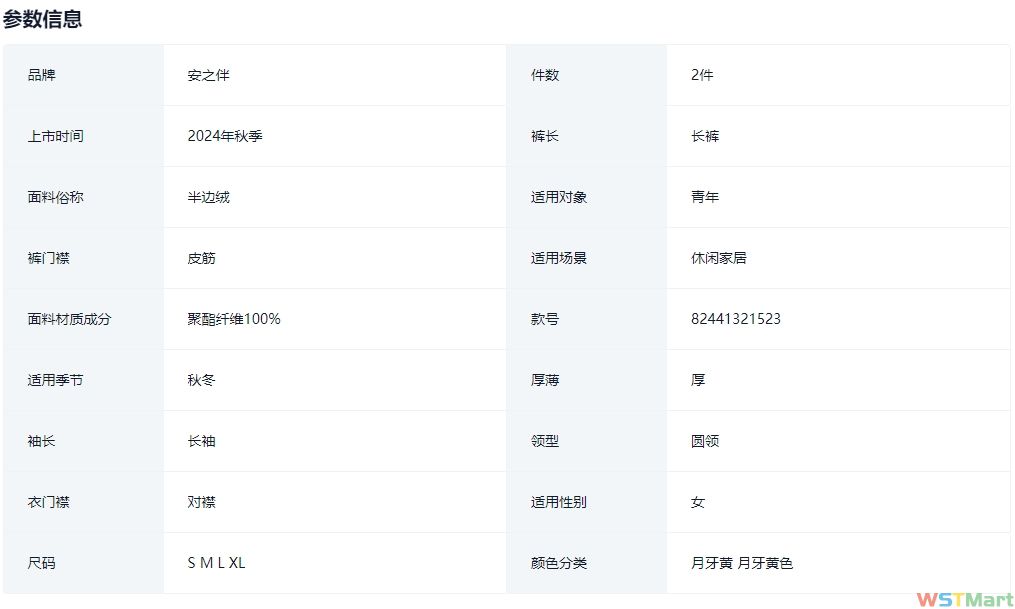The height and width of the screenshot is (609, 1015).
Task: Select the fabric value 半边绒
Action: [x=208, y=197]
